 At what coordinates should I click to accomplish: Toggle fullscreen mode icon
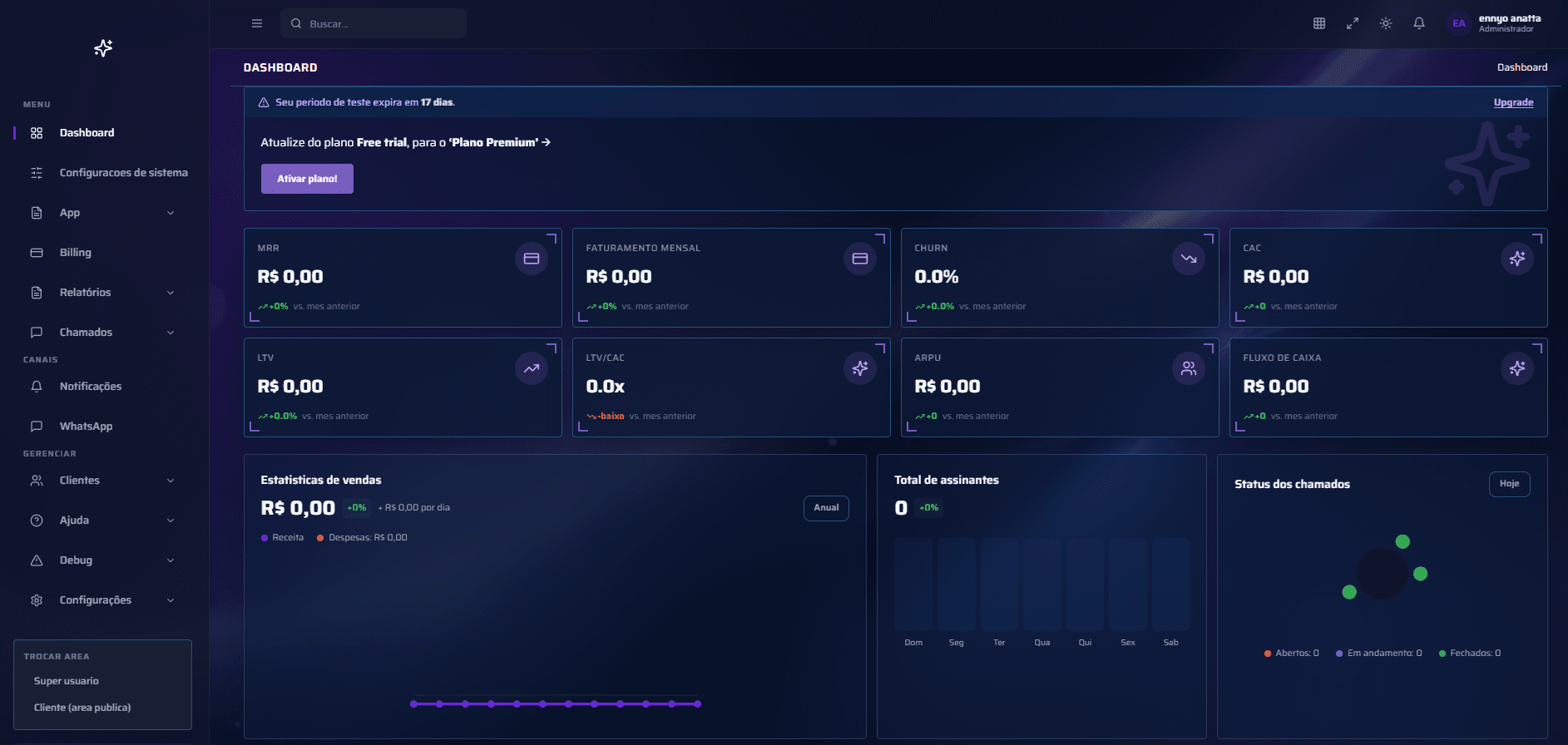1353,23
